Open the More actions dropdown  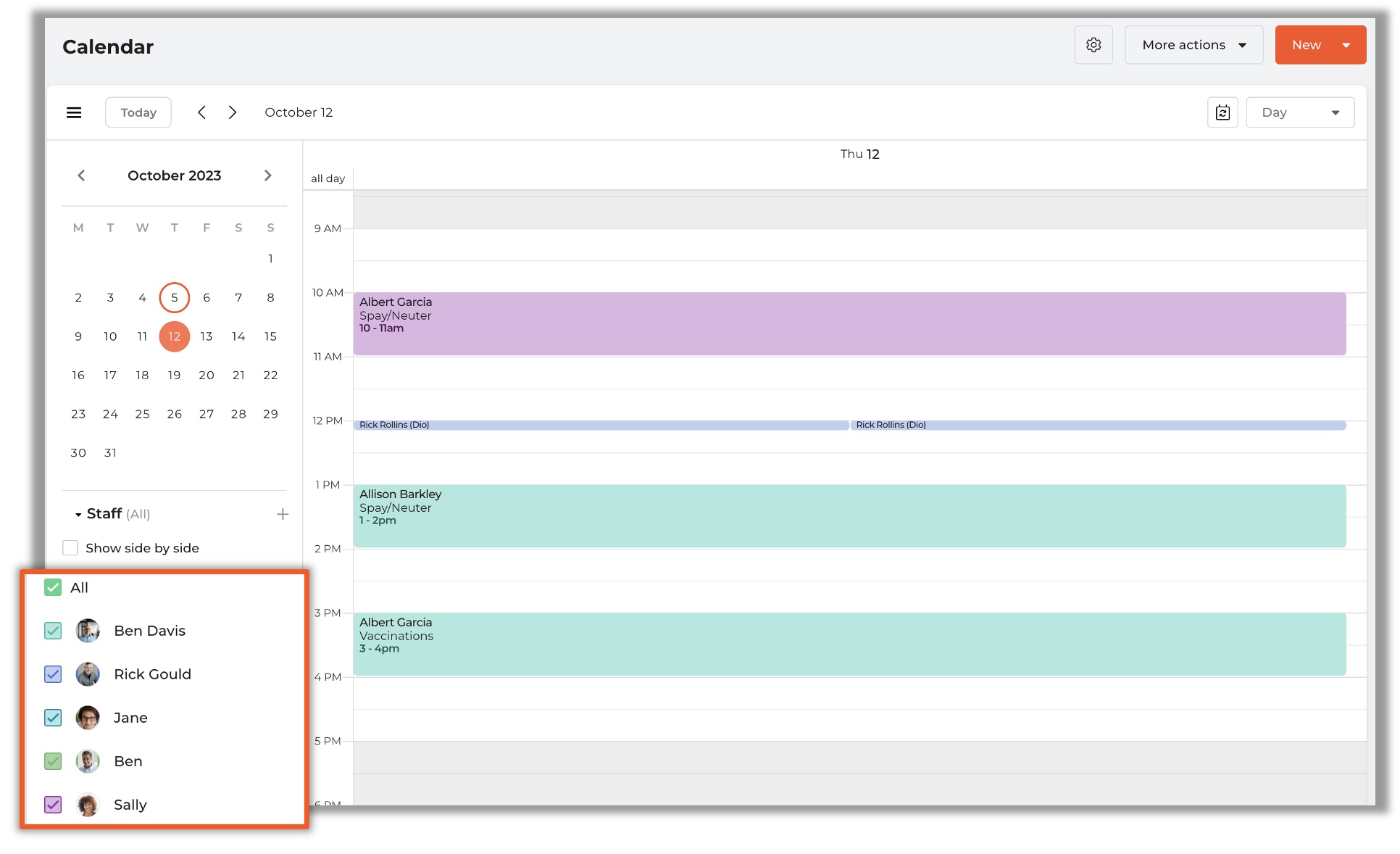(1193, 45)
